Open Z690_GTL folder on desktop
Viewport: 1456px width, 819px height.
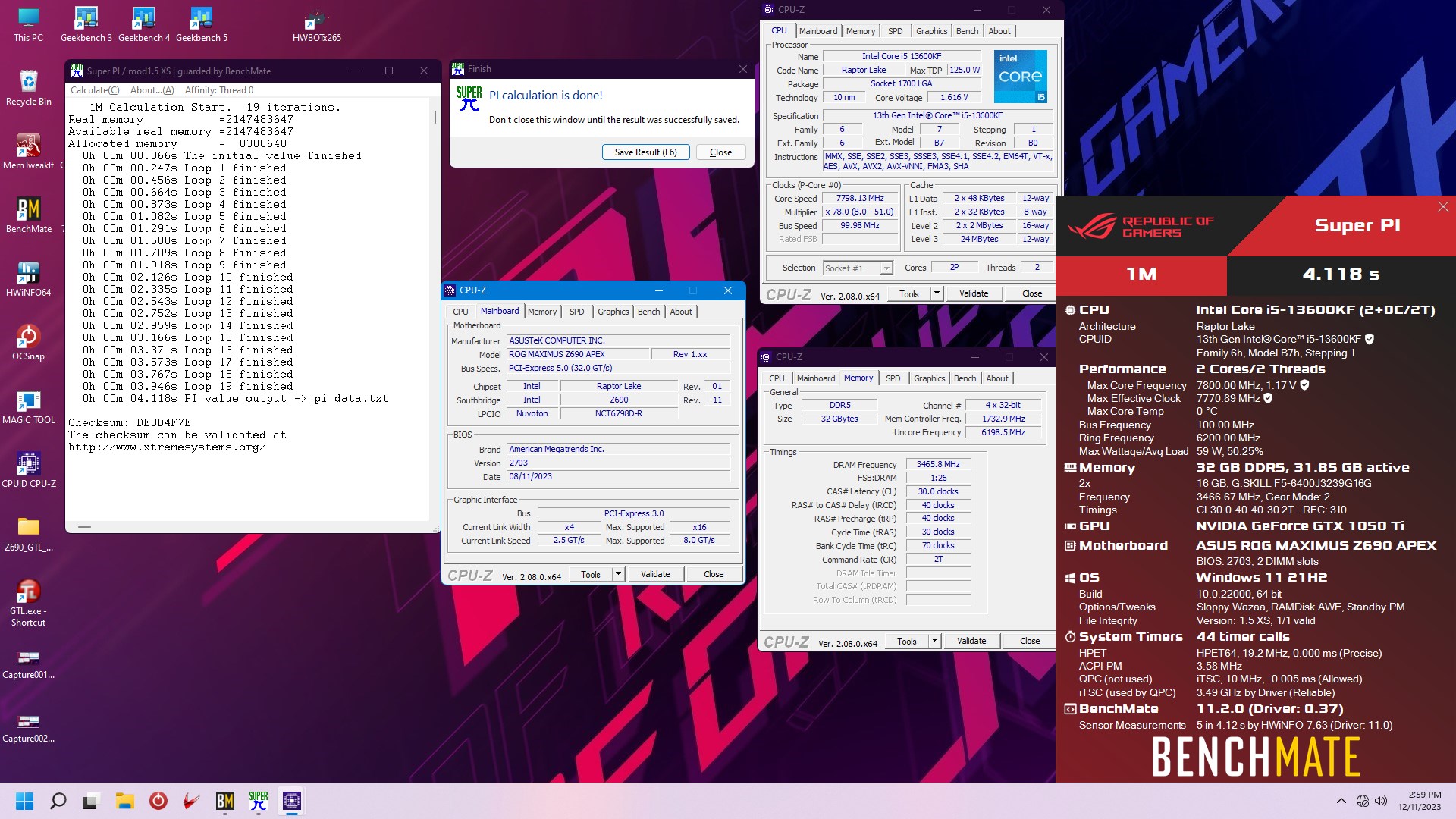(x=28, y=534)
